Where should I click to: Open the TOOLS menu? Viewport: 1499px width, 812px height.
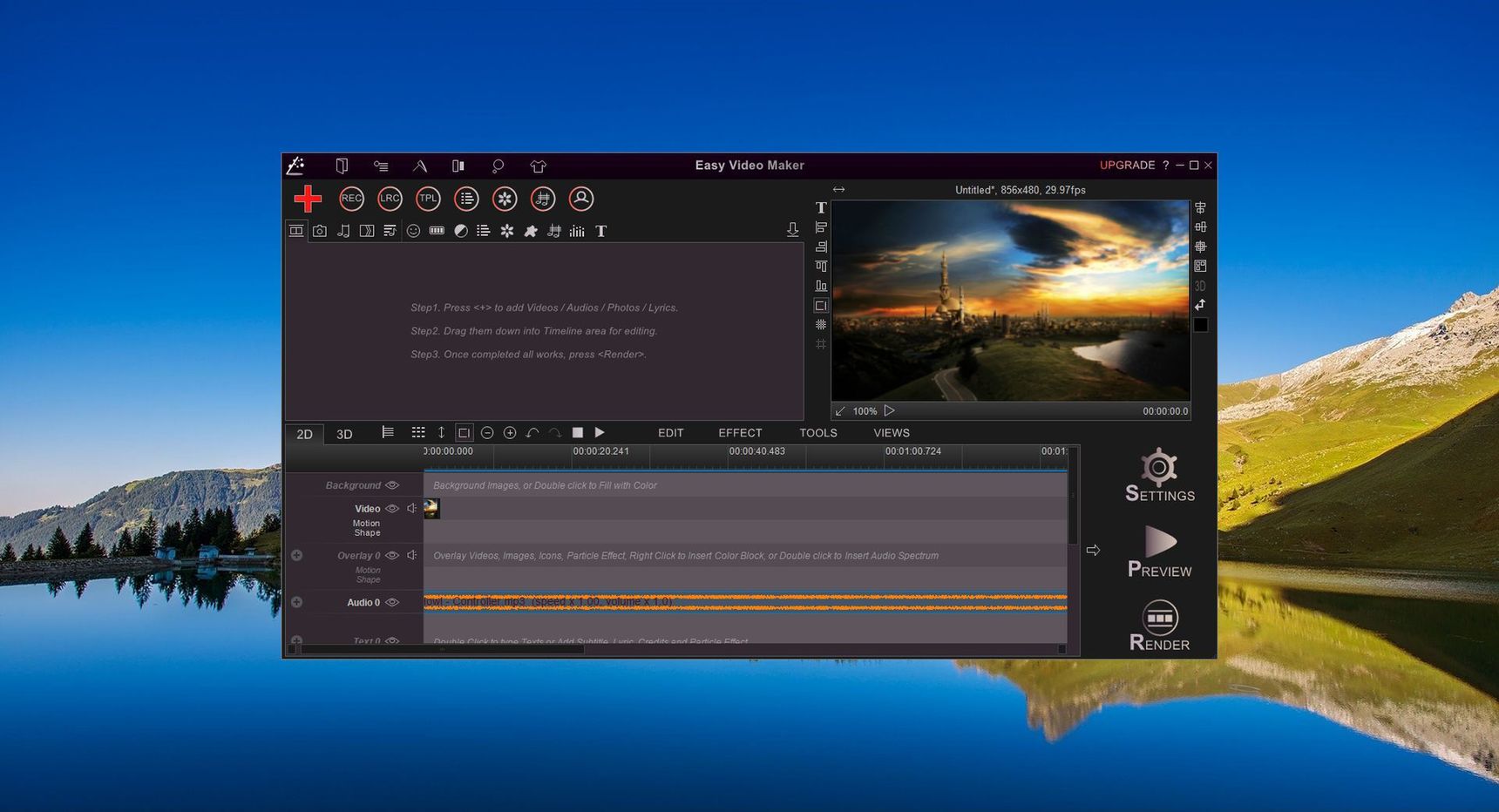818,433
